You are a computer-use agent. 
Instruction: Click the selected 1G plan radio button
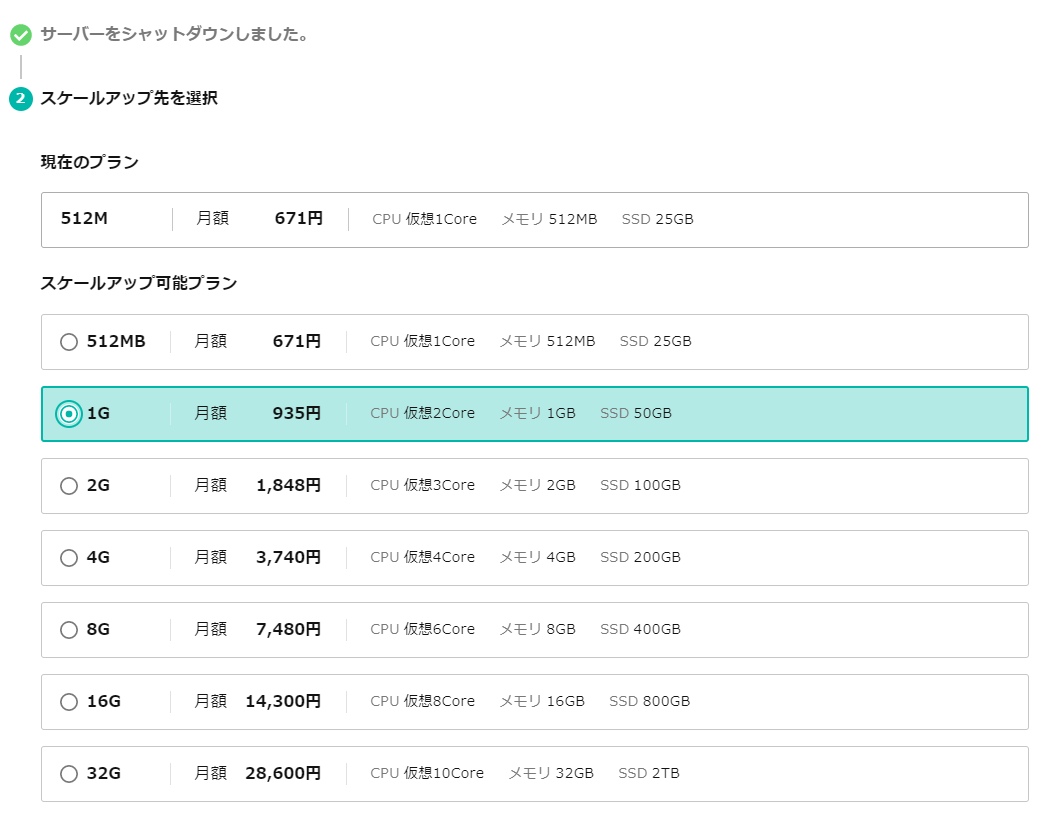pos(69,414)
